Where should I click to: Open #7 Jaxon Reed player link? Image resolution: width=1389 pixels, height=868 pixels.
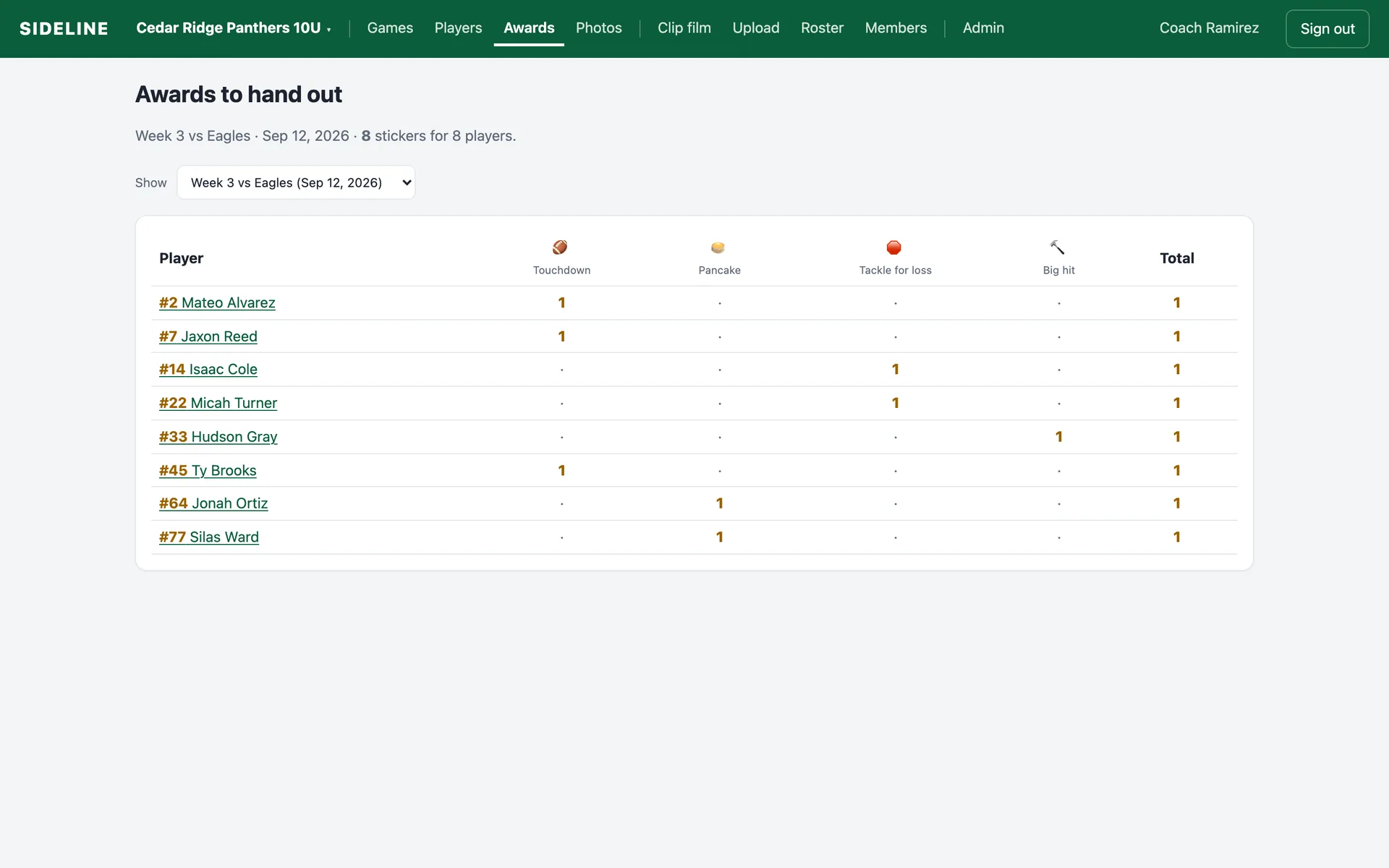208,336
